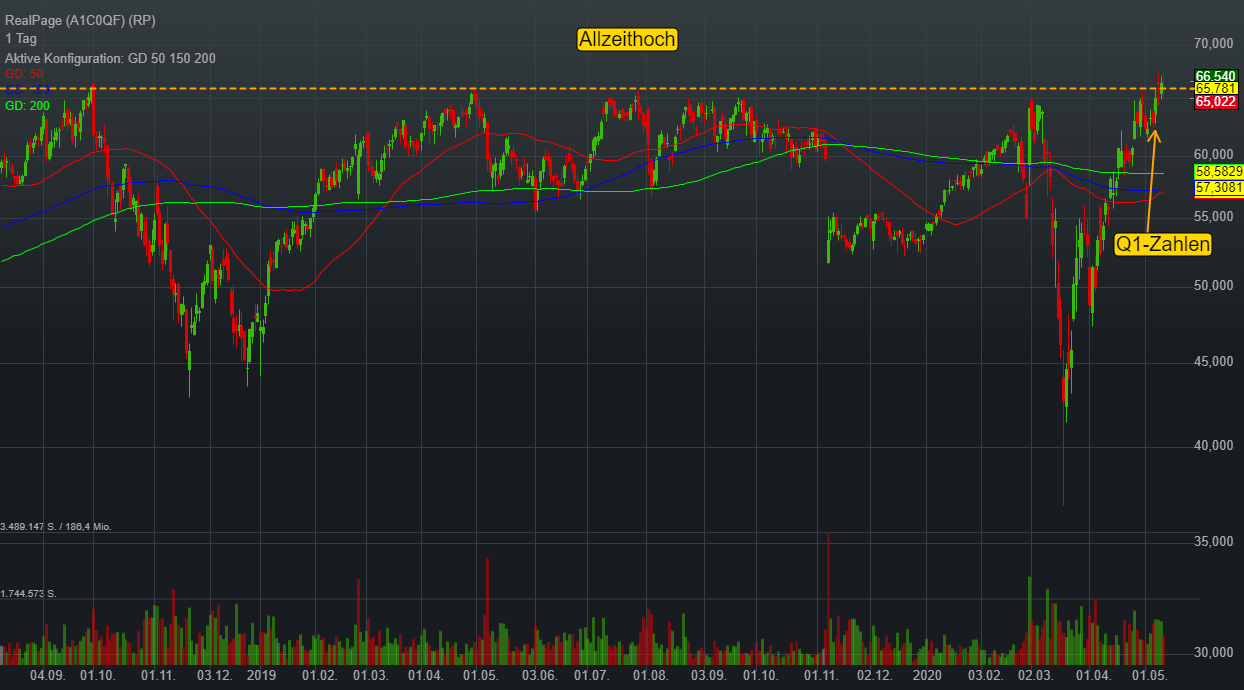Click the 04.09. date label
Viewport: 1244px width, 690px height.
coord(47,676)
